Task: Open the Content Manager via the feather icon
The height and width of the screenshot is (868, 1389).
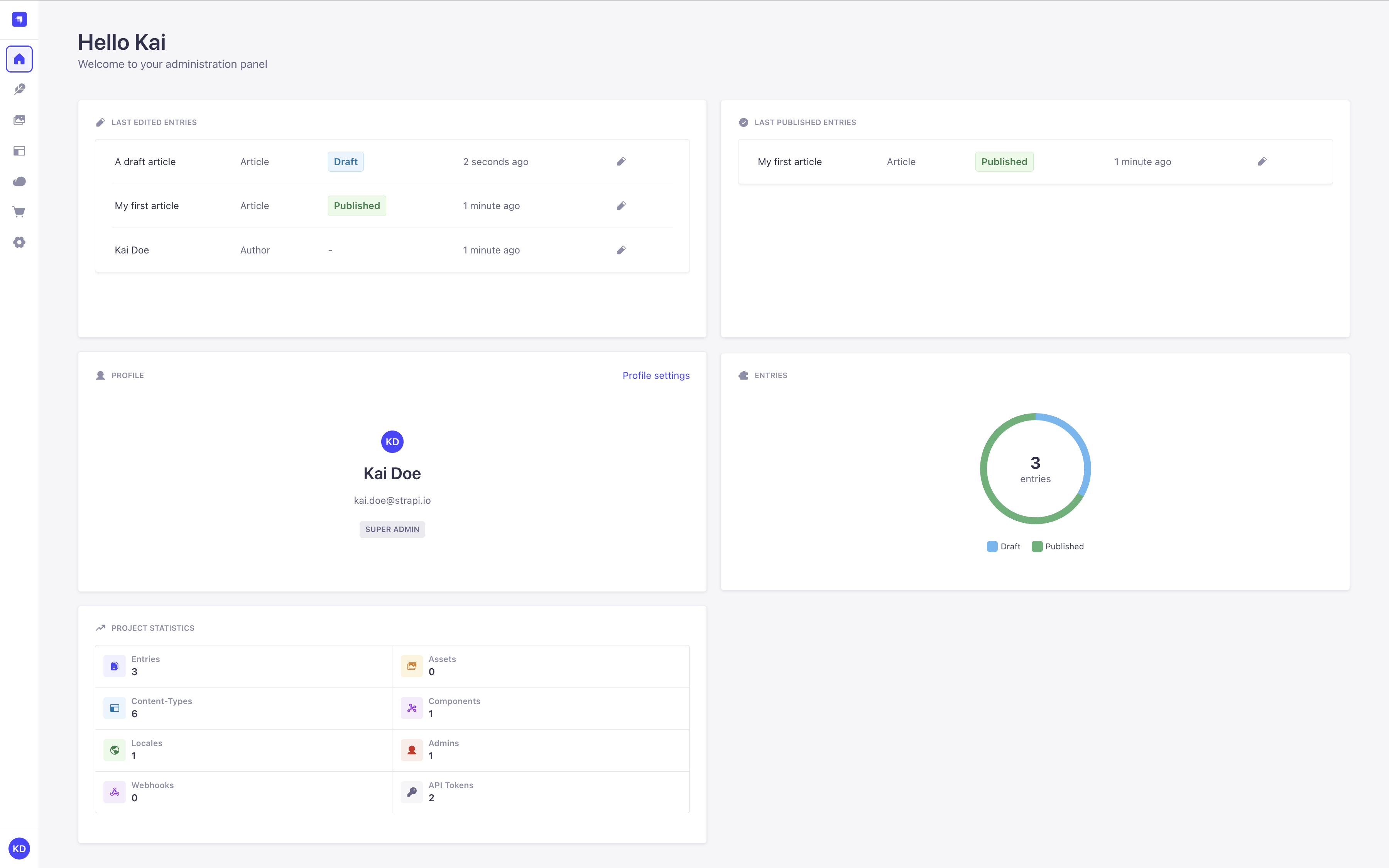Action: point(19,90)
